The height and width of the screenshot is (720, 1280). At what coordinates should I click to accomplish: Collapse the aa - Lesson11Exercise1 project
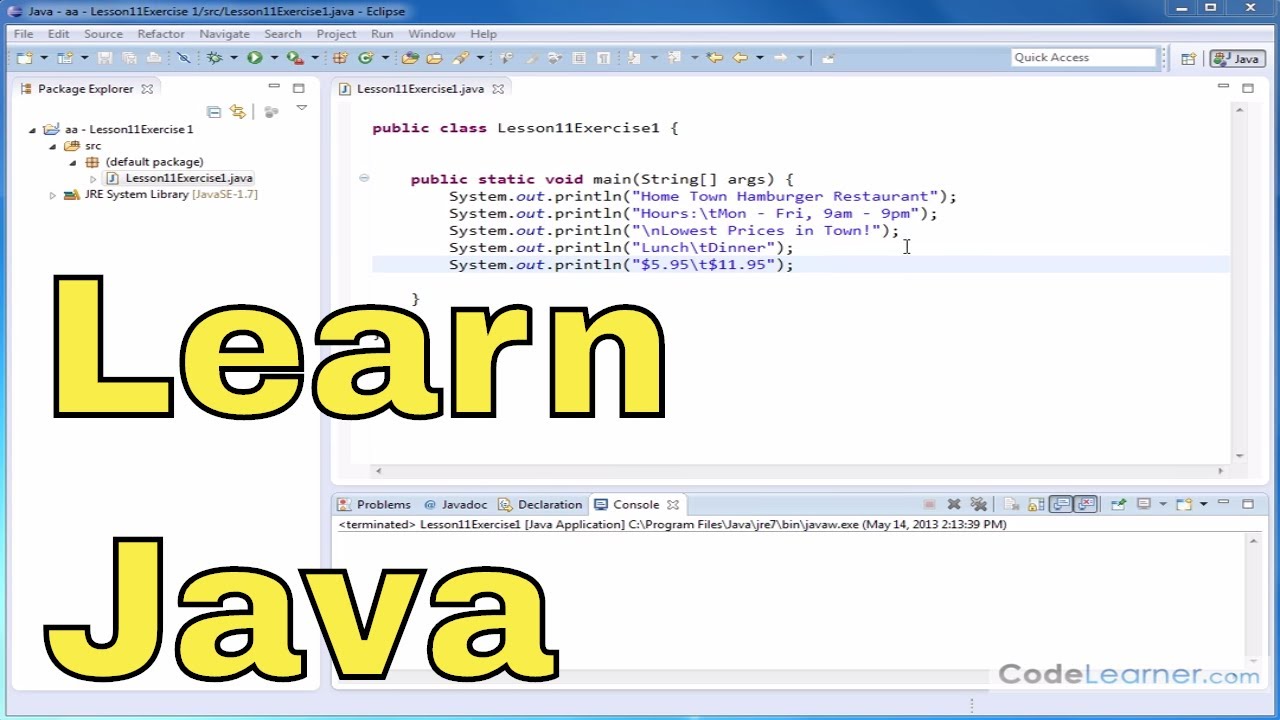[32, 130]
